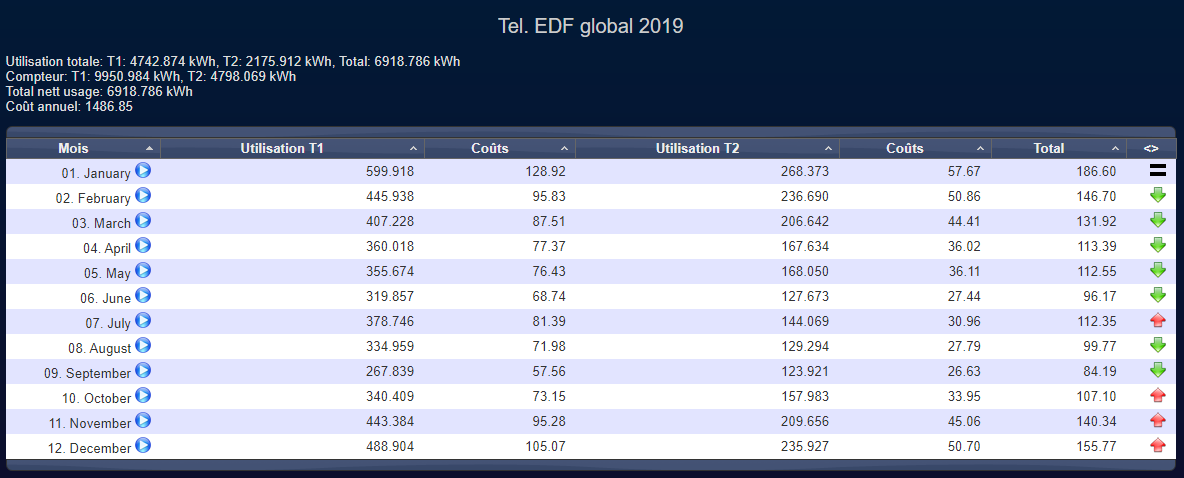Click the red up arrow for November
This screenshot has height=478, width=1184.
[1158, 420]
